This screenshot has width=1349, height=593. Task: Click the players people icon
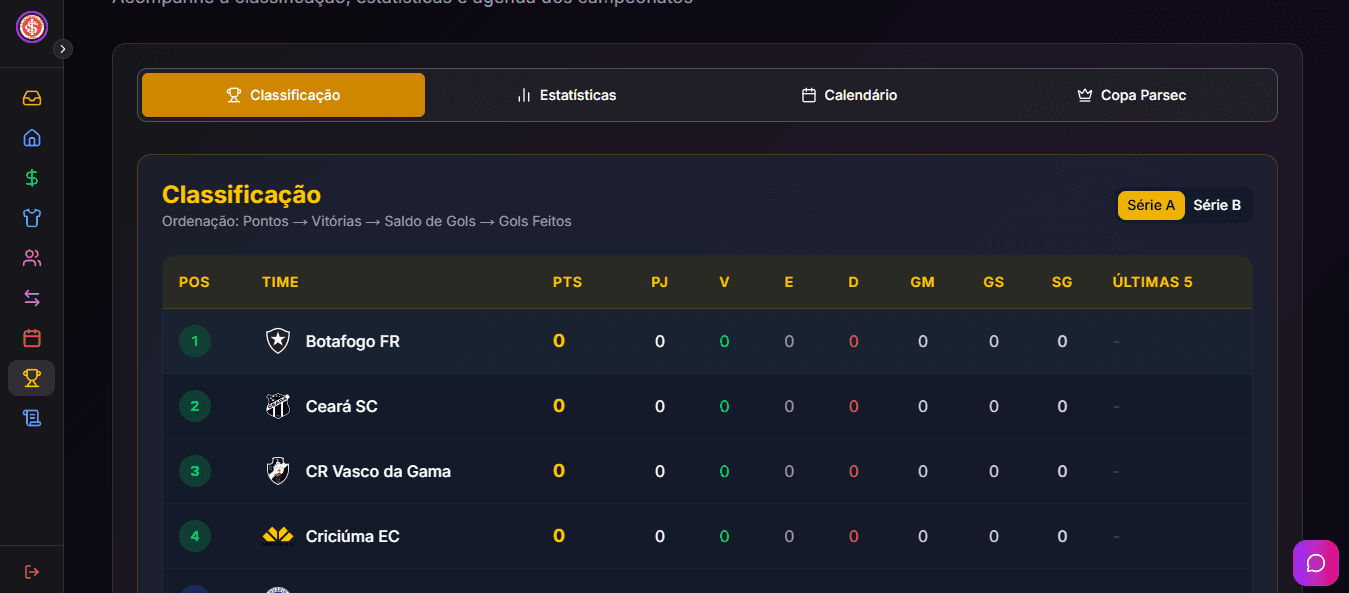point(32,258)
